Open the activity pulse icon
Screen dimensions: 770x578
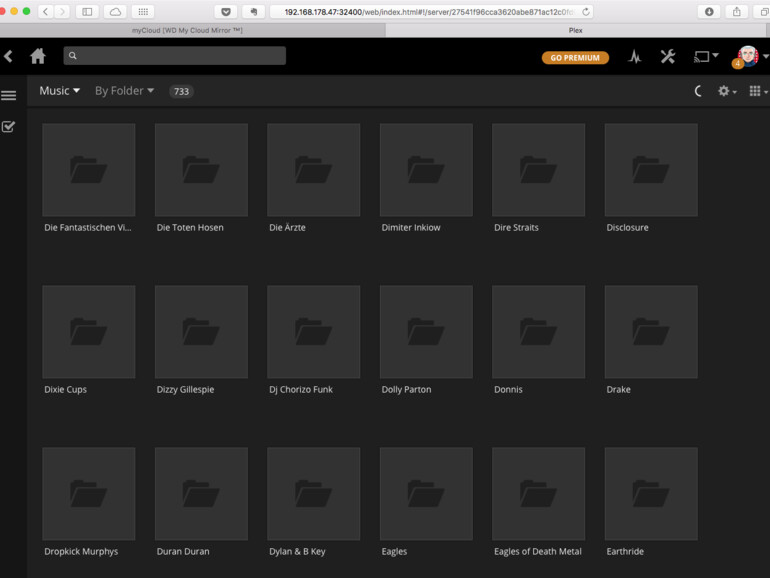[x=635, y=57]
